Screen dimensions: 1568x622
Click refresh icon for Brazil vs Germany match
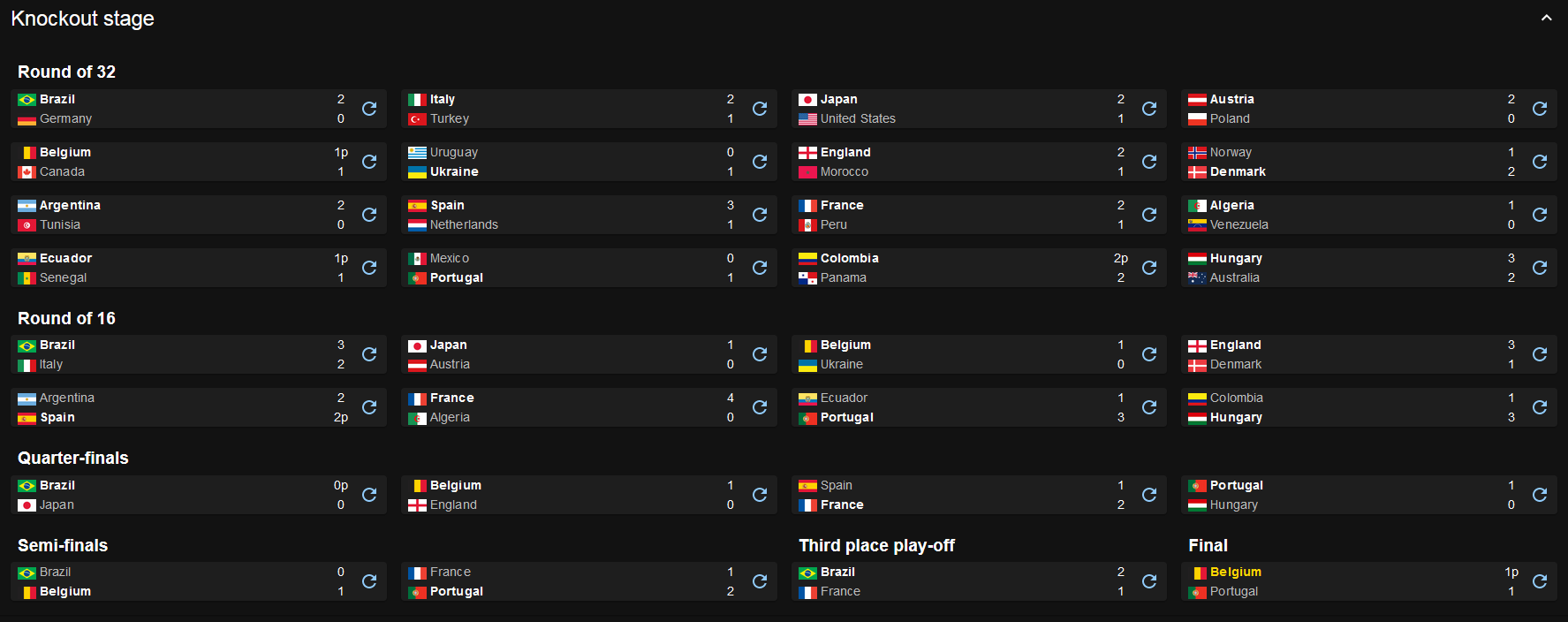369,109
